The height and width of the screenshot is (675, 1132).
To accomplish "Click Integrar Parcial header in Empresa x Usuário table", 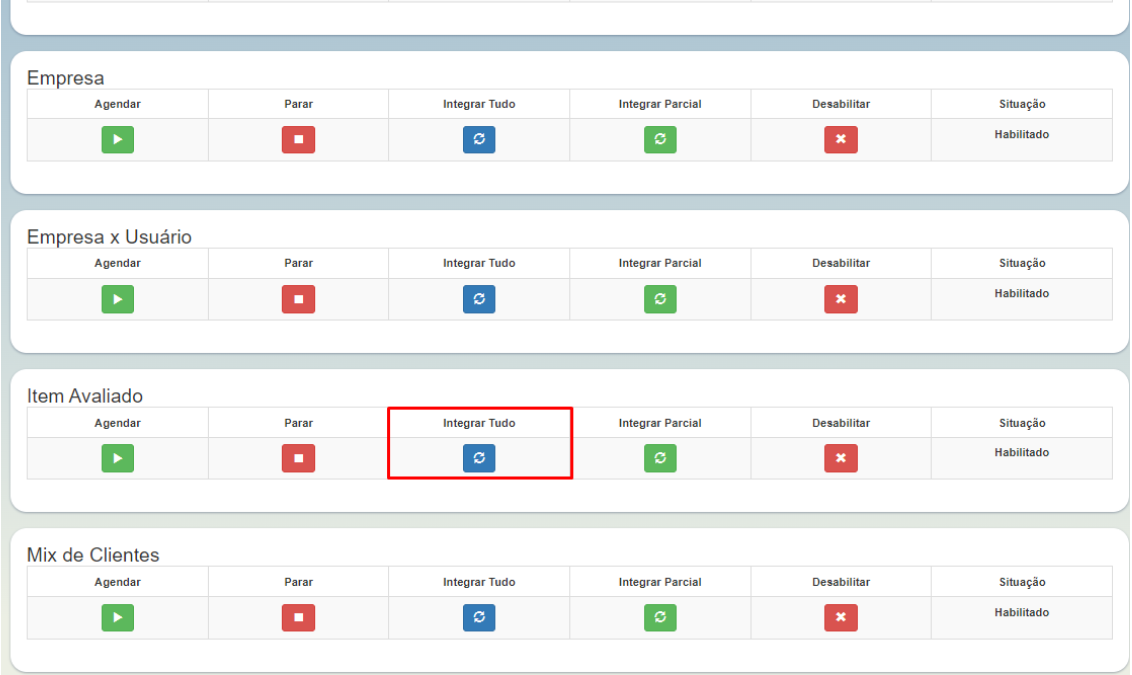I will pos(660,264).
